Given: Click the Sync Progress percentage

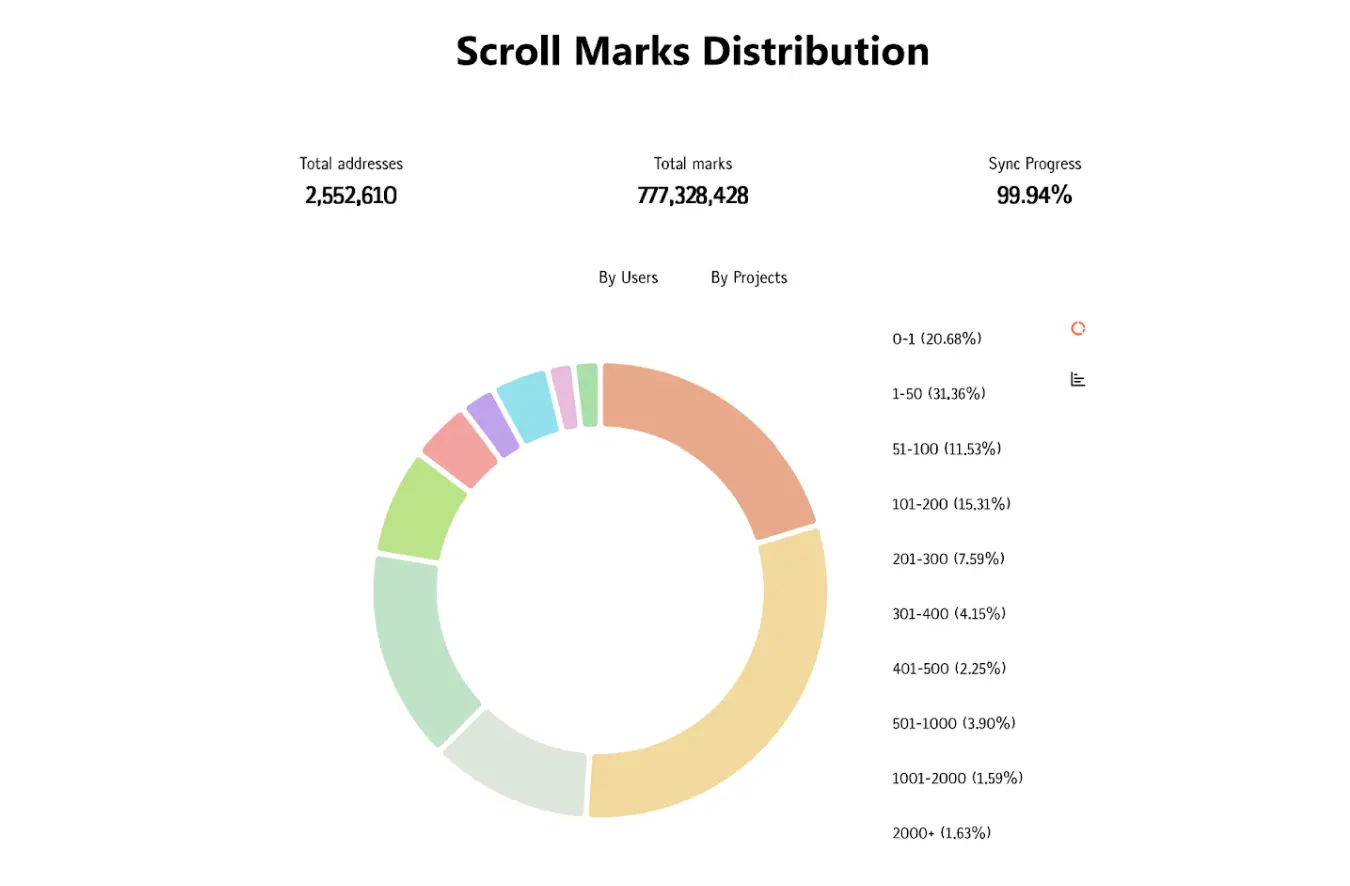Looking at the screenshot, I should (x=1034, y=195).
